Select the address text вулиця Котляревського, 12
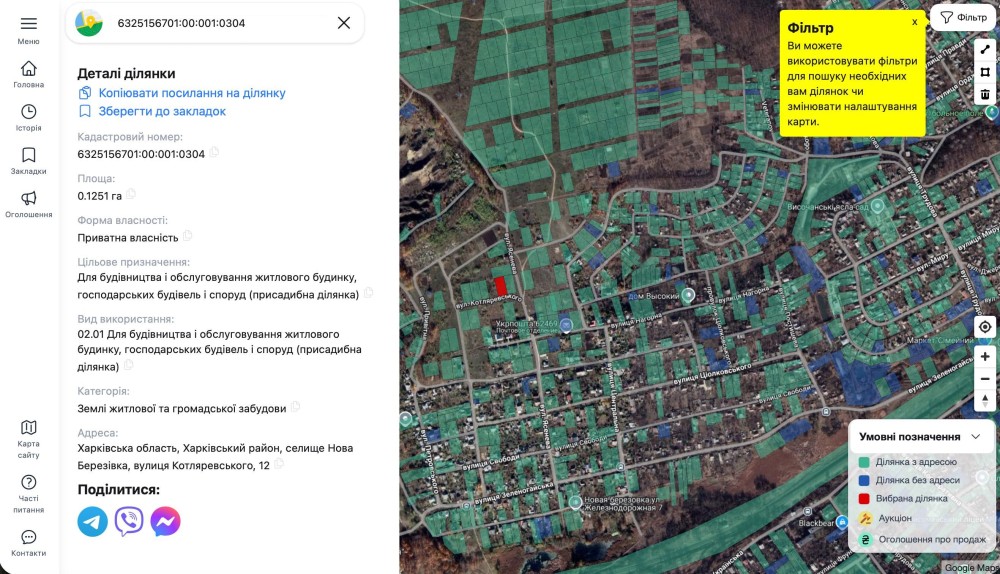The image size is (1000, 574). point(202,466)
